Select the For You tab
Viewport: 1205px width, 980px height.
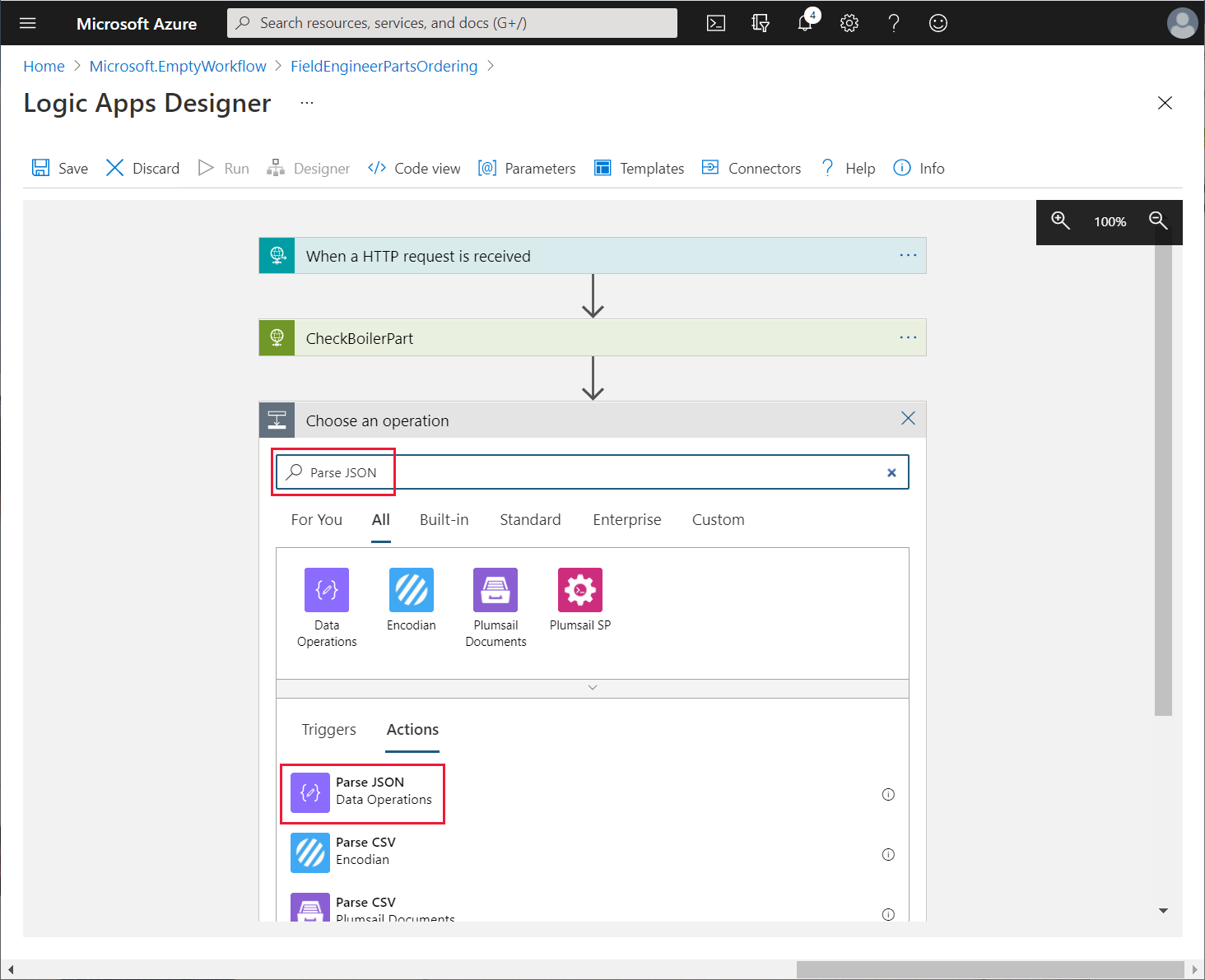(317, 520)
